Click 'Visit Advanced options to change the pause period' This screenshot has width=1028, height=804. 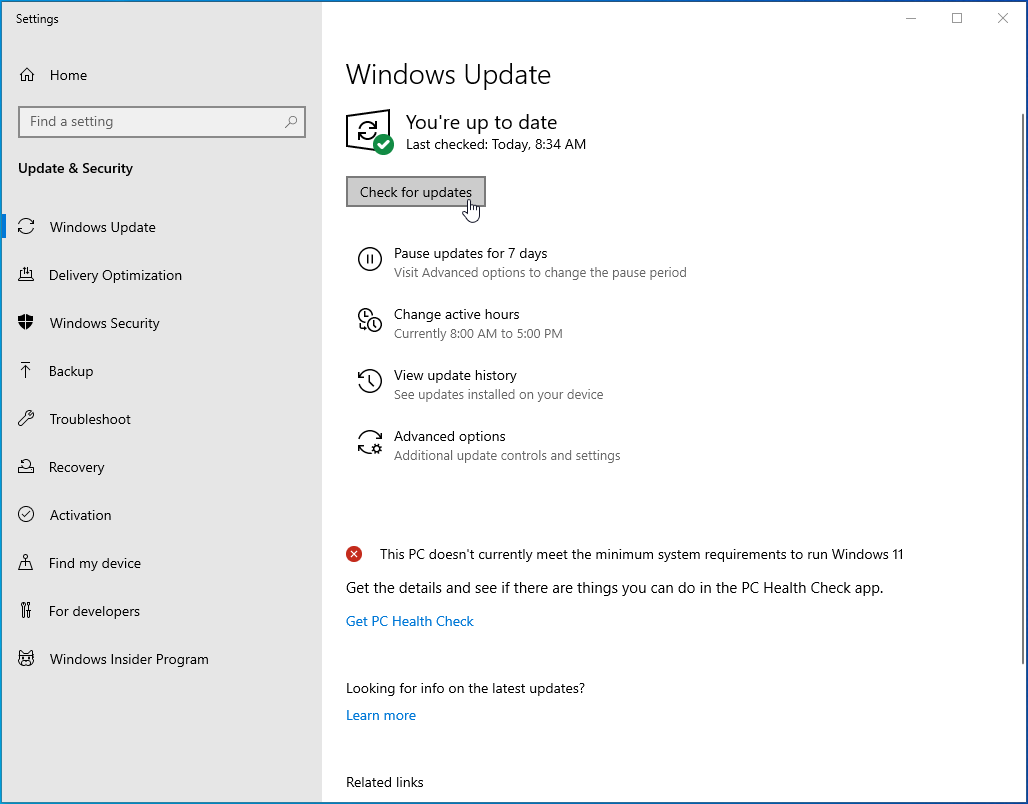click(x=540, y=272)
